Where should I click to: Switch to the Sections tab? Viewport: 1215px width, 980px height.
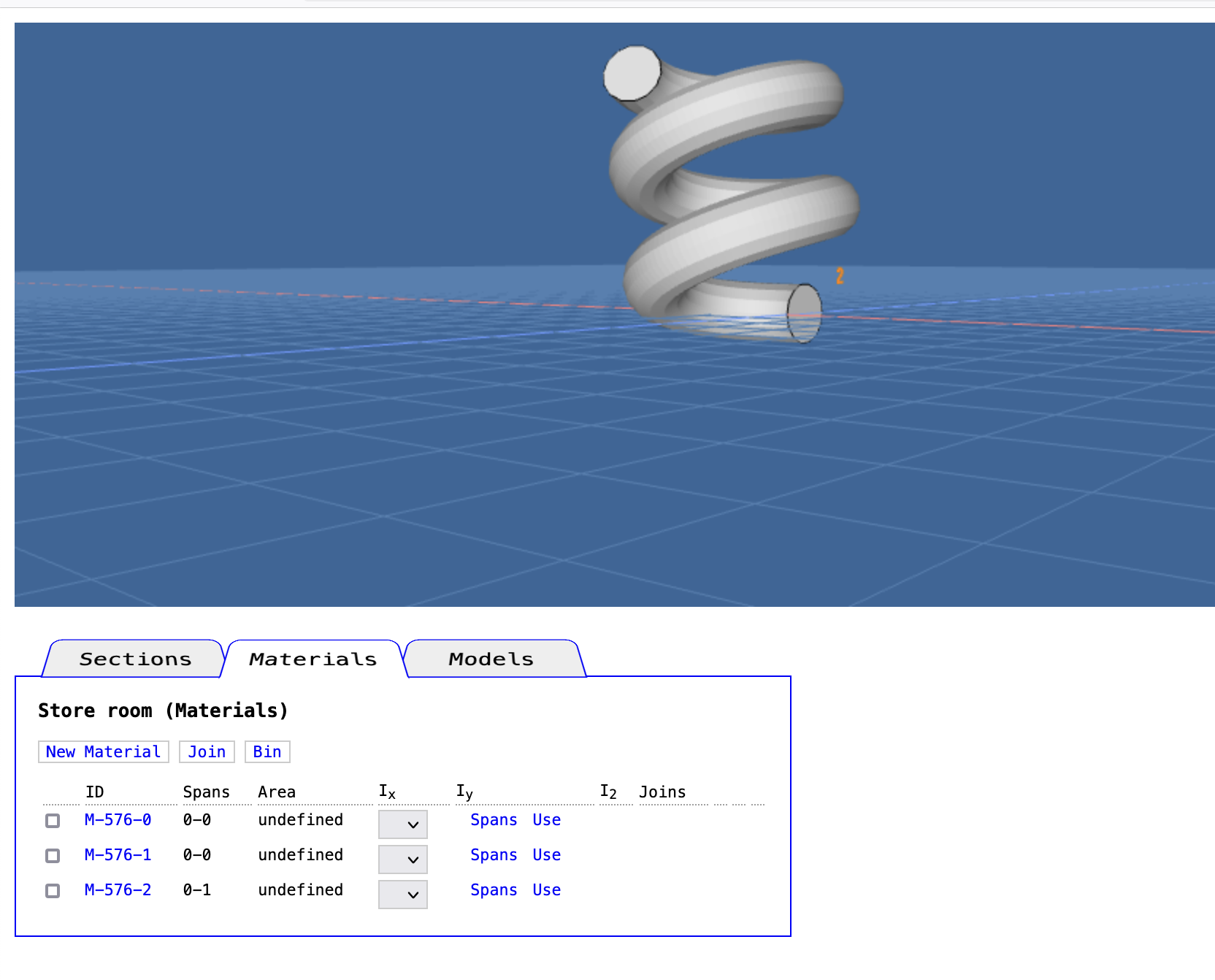pyautogui.click(x=135, y=659)
